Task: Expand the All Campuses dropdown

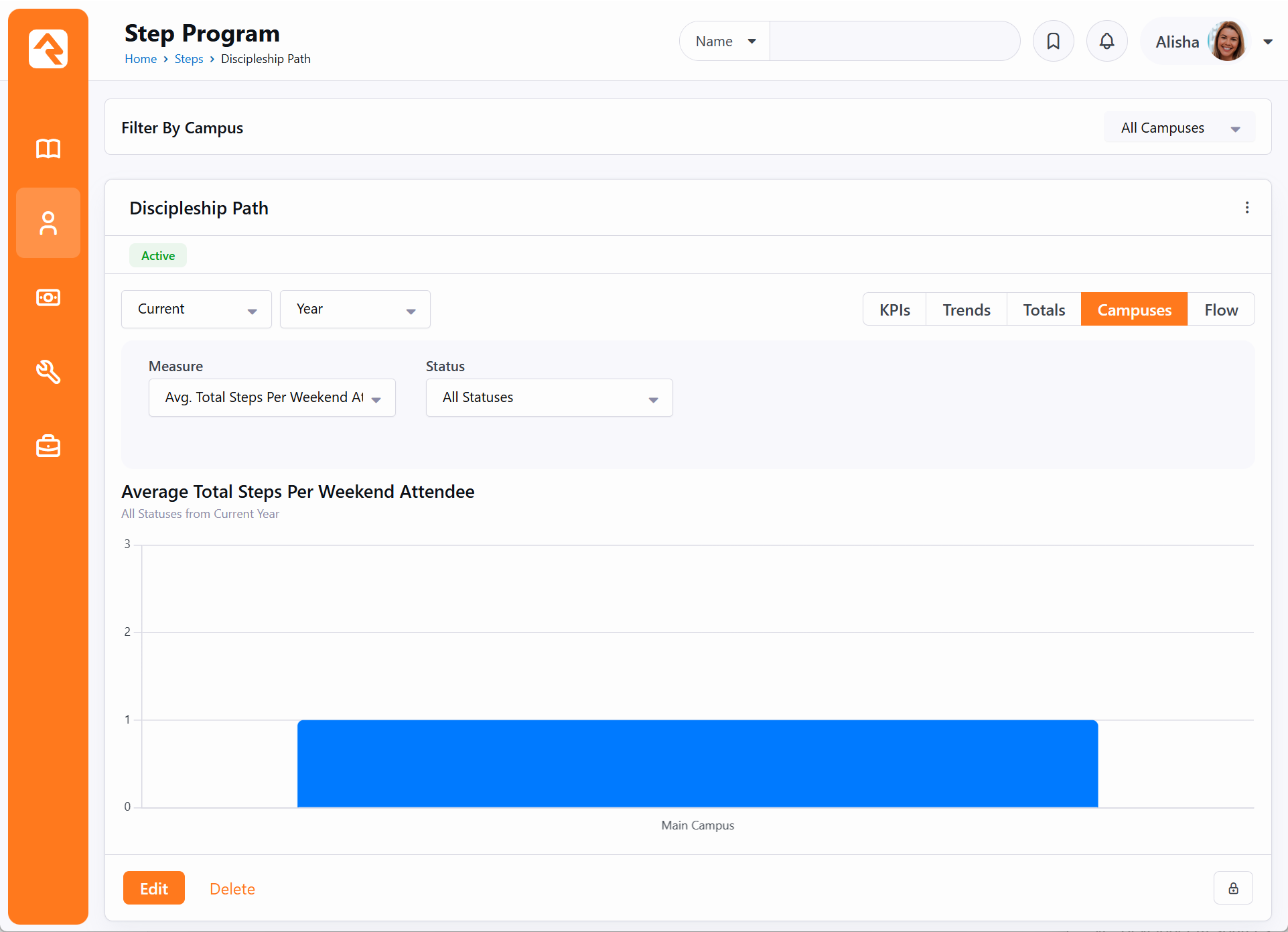Action: click(x=1179, y=128)
